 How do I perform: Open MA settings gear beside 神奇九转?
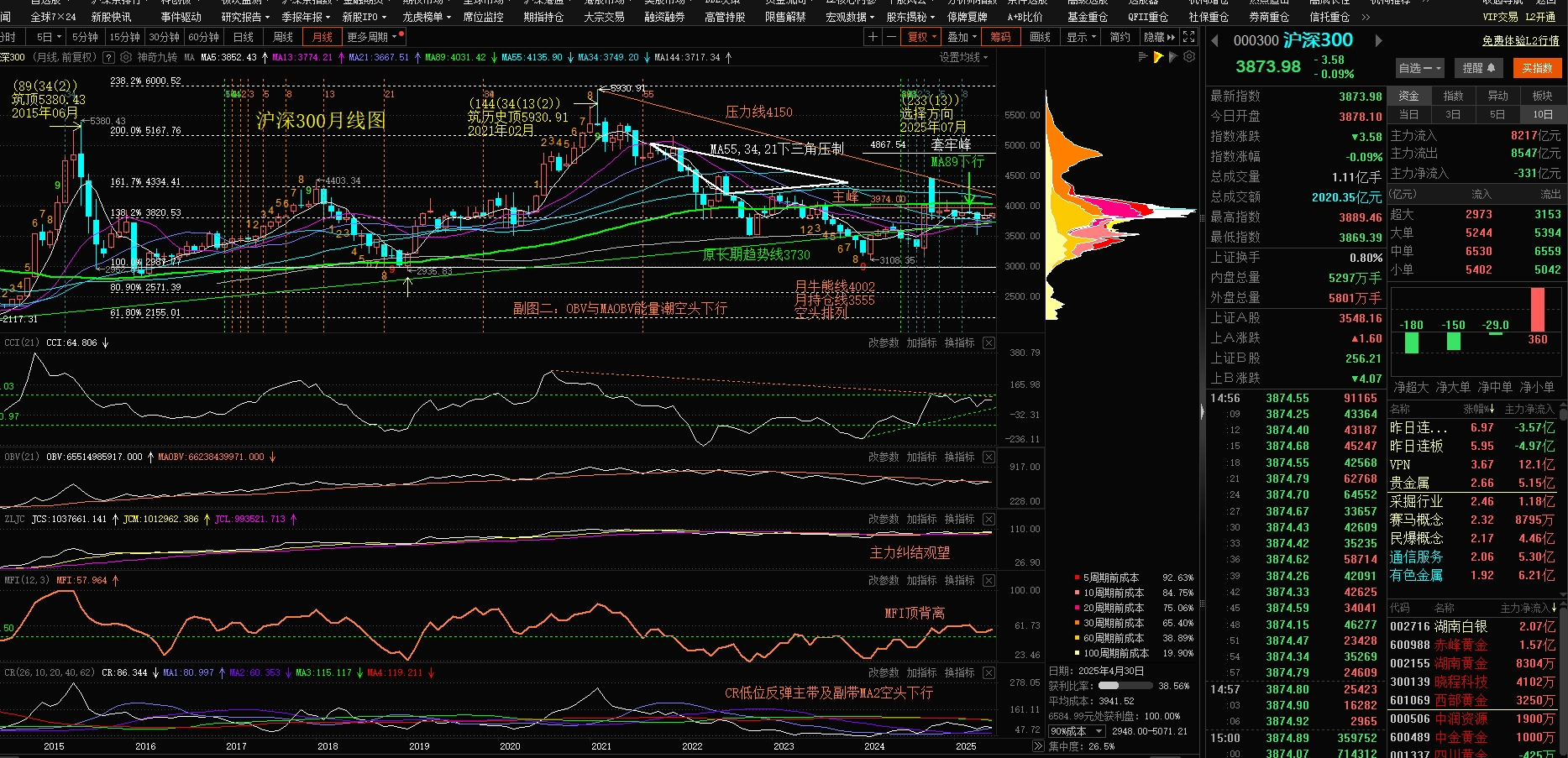pos(126,57)
